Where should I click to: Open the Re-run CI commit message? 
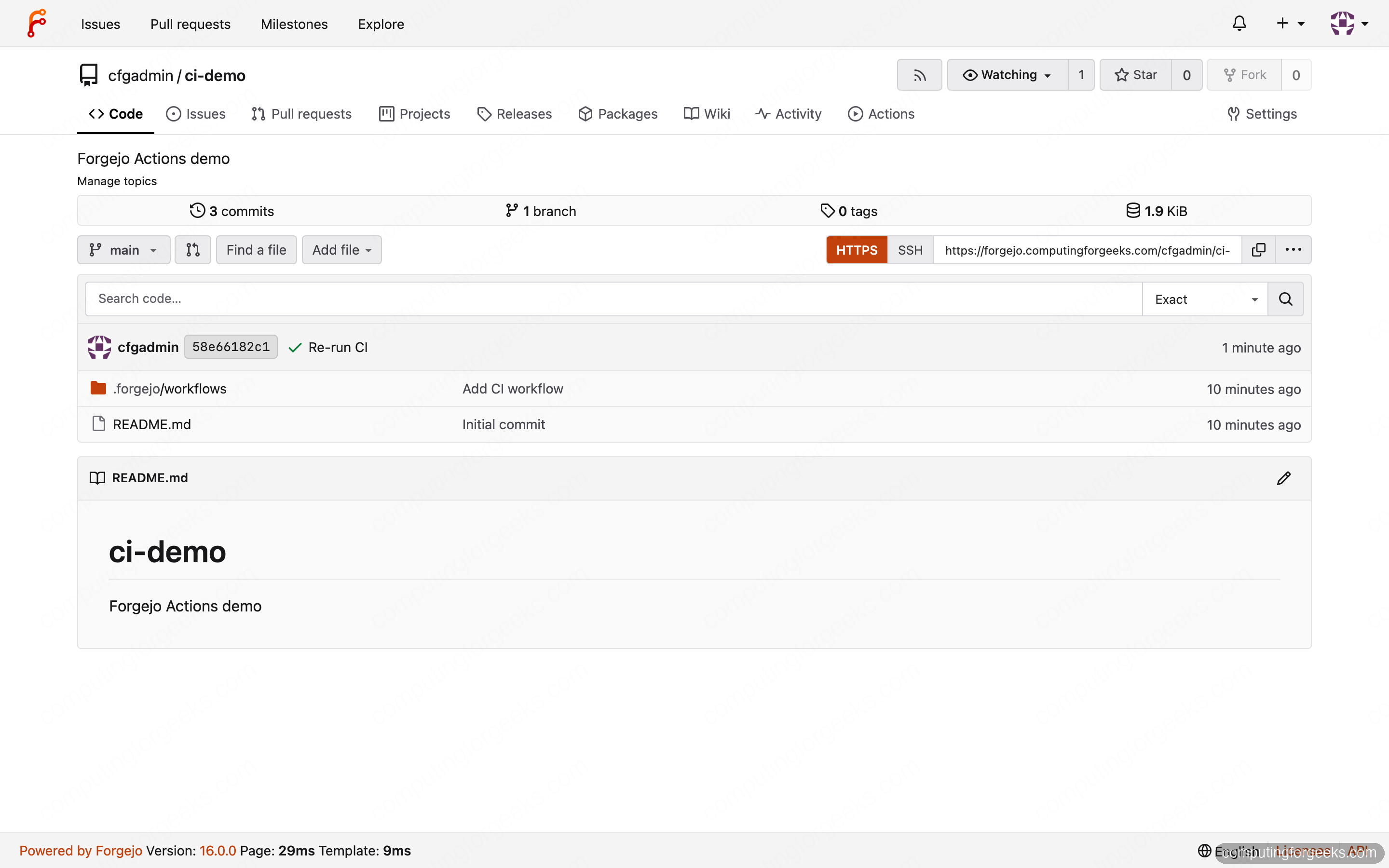click(x=338, y=347)
